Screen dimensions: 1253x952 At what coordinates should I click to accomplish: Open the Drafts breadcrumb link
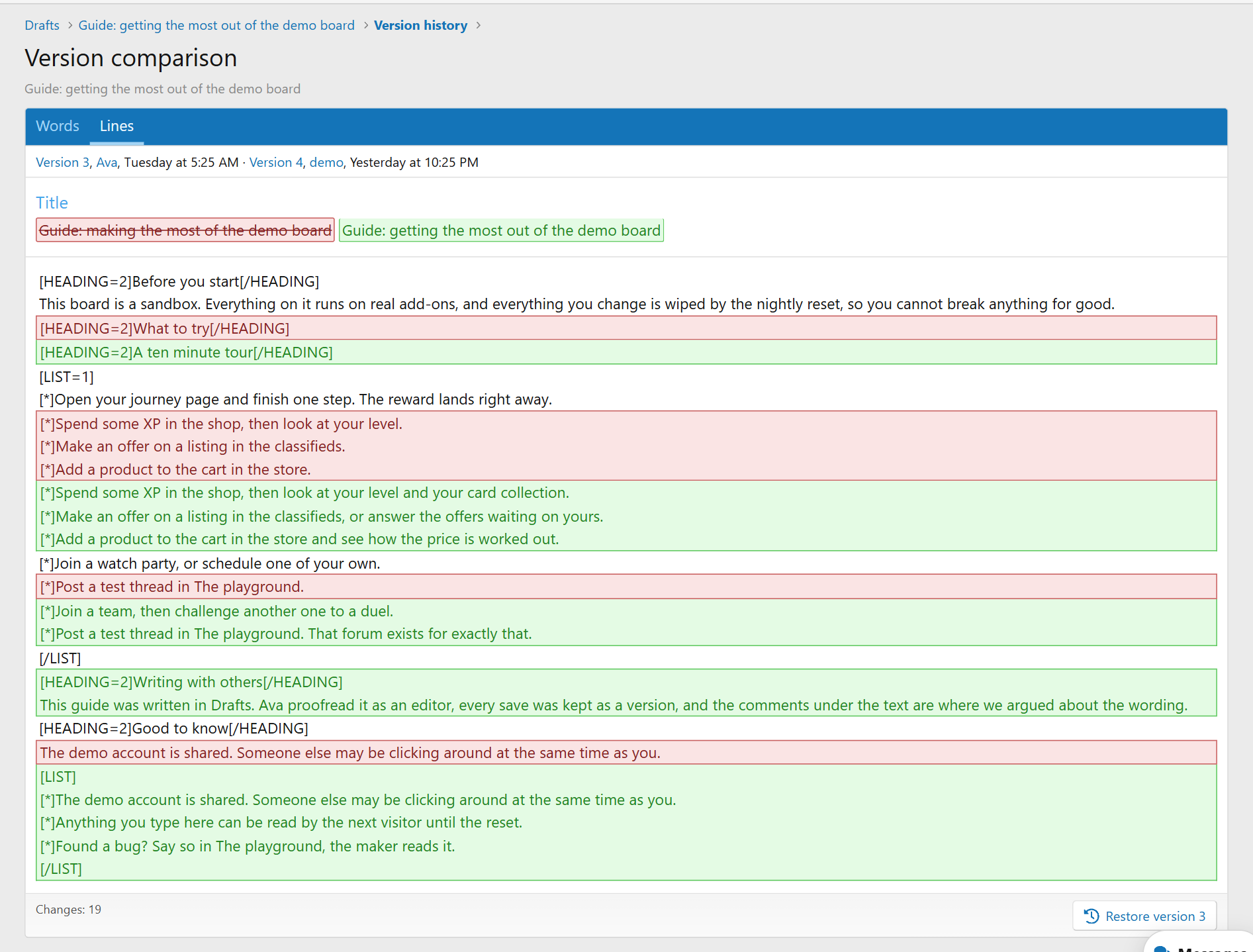point(42,25)
